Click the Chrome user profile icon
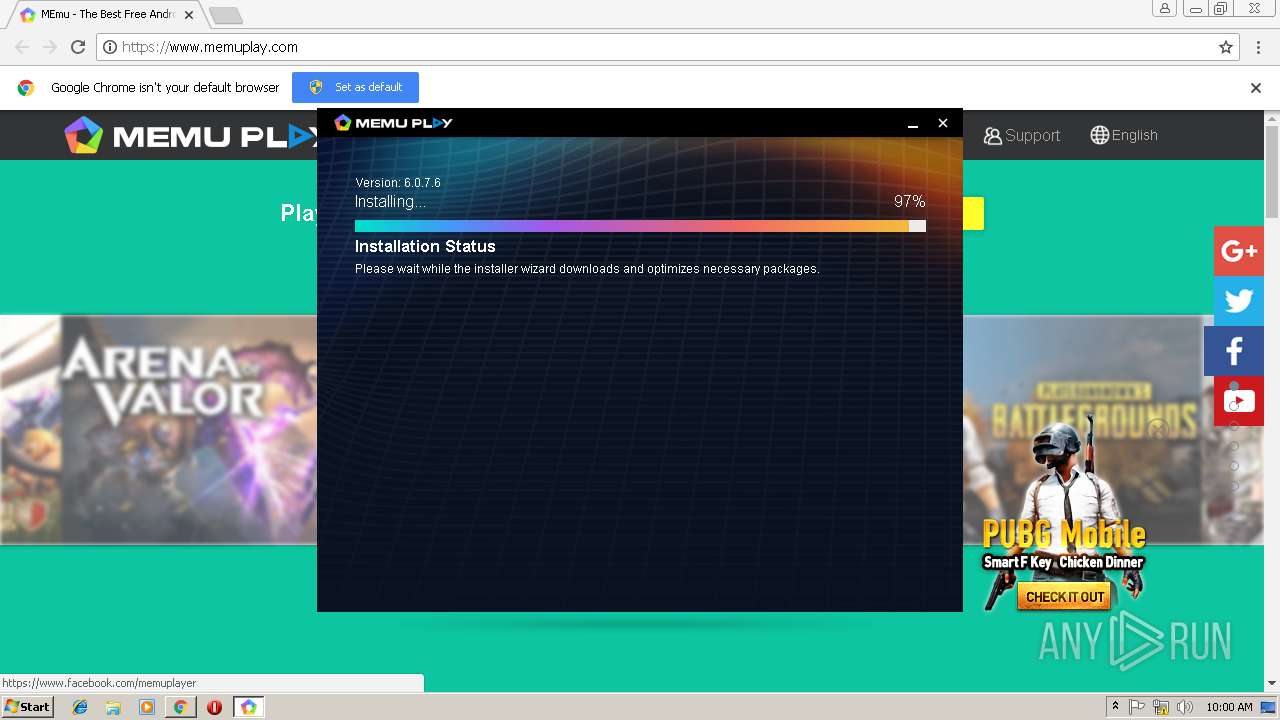 [x=1165, y=9]
